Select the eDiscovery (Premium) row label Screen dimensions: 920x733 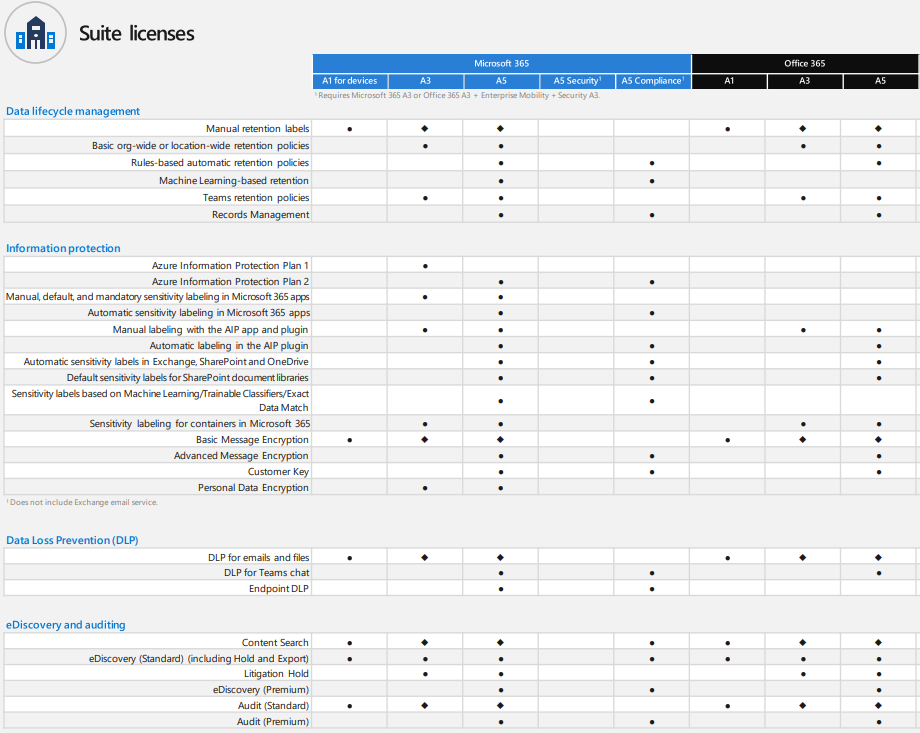click(x=261, y=690)
